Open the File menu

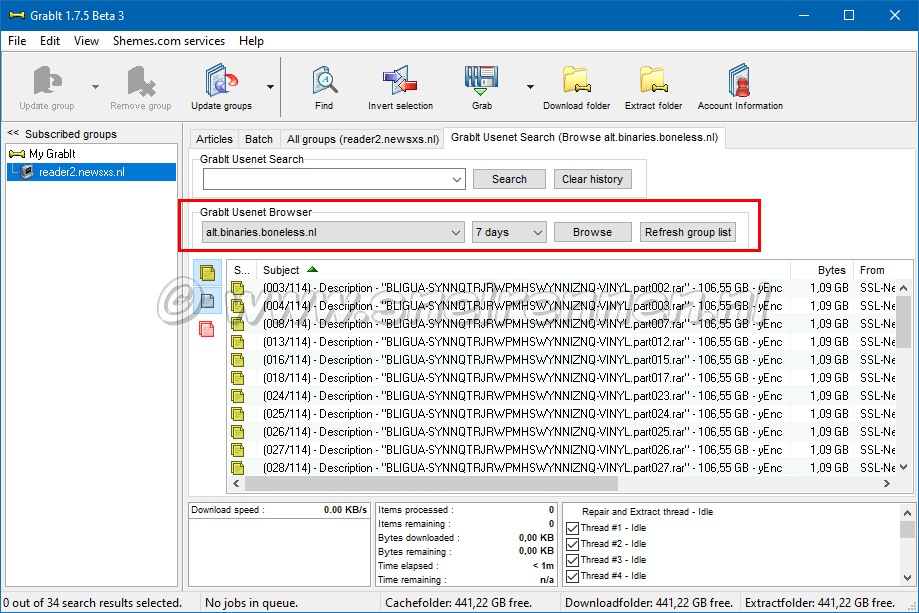[17, 41]
